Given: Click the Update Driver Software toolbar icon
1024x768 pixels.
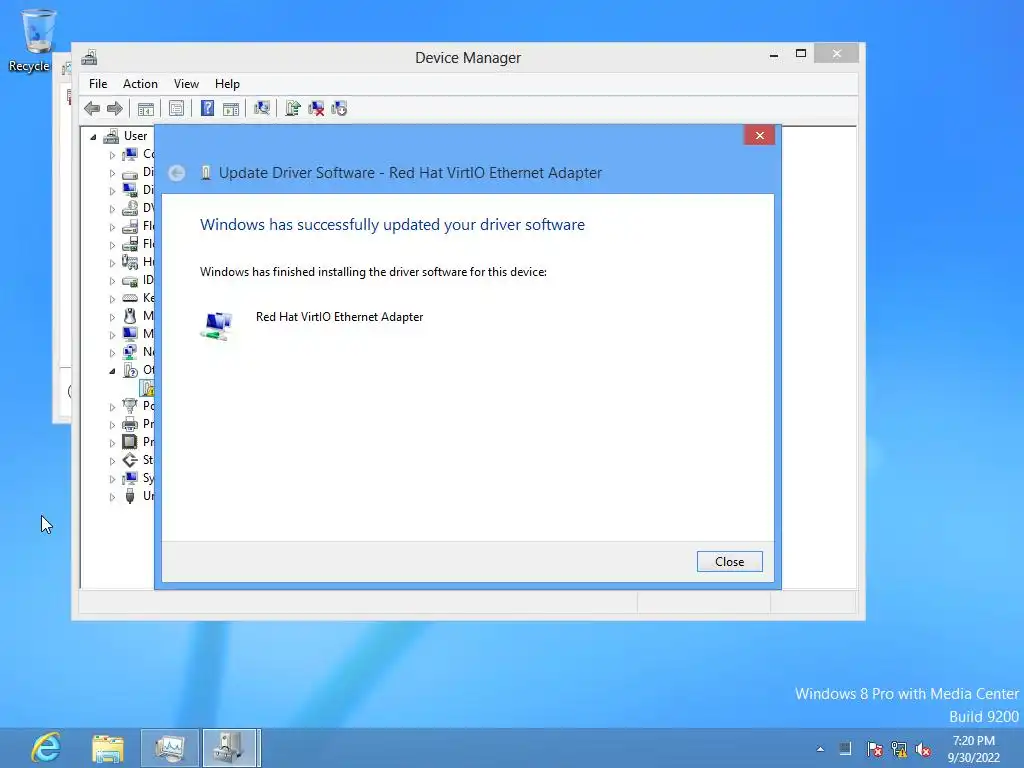Looking at the screenshot, I should 293,108.
